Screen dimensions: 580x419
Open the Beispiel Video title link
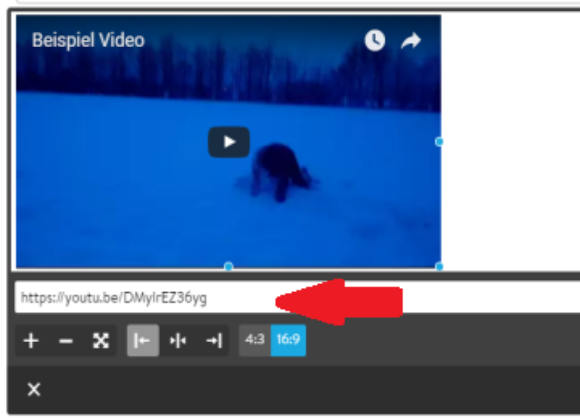88,40
